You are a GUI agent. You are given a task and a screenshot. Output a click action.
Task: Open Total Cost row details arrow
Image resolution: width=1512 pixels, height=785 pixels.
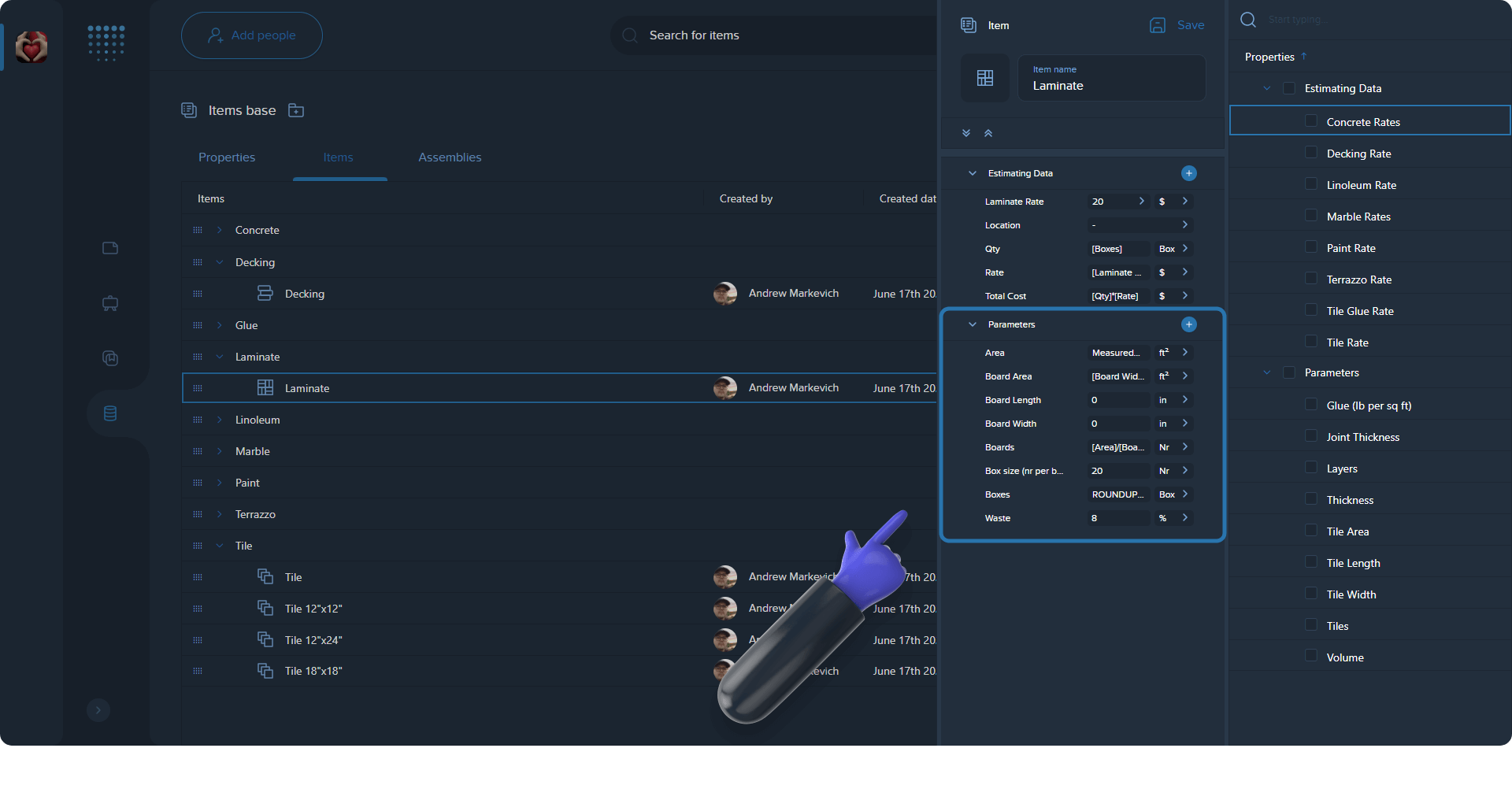(1185, 296)
